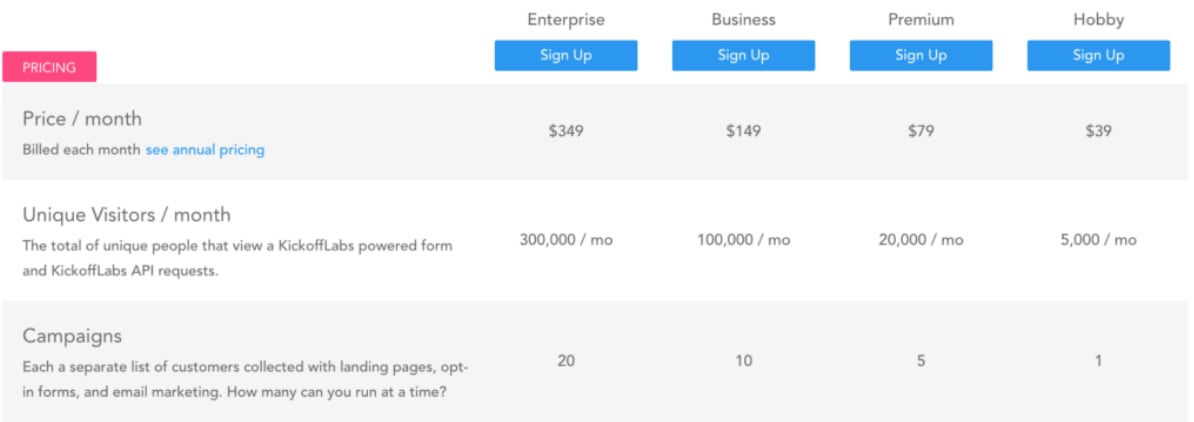This screenshot has width=1194, height=422.
Task: Select the $349 Enterprise price
Action: (x=566, y=131)
